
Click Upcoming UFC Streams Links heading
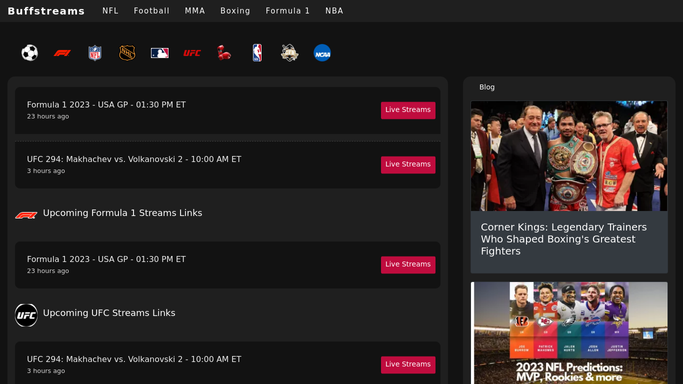point(109,313)
